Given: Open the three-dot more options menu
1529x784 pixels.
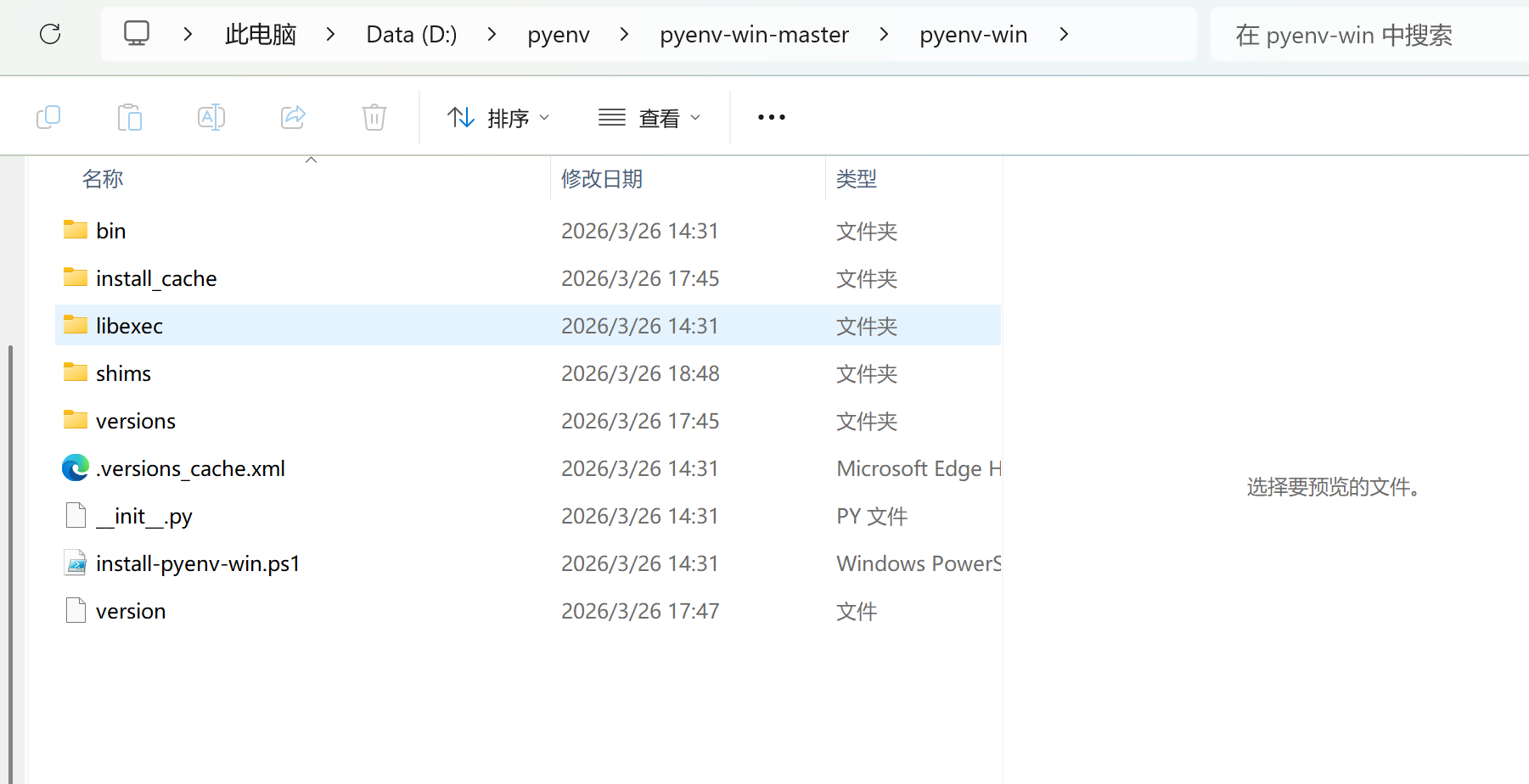Looking at the screenshot, I should click(771, 117).
